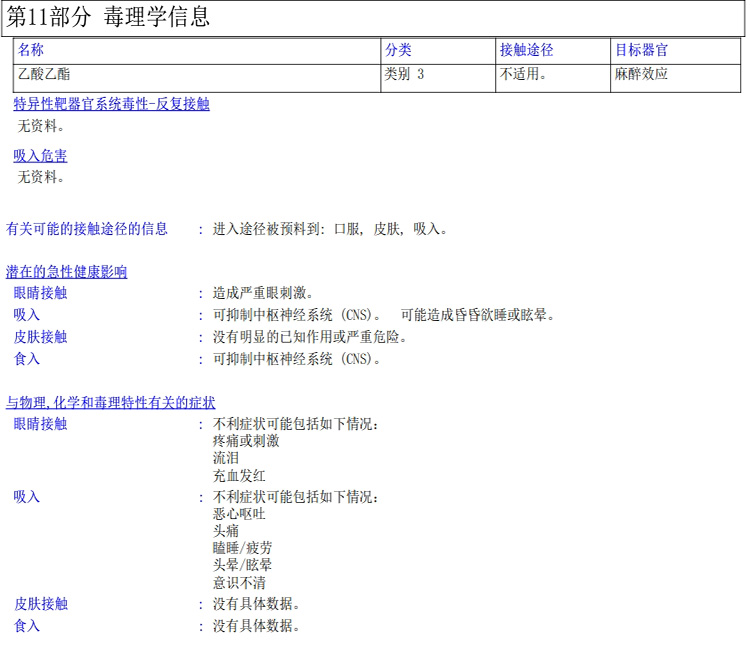
Task: Click the 不适用。 table cell
Action: (x=523, y=74)
